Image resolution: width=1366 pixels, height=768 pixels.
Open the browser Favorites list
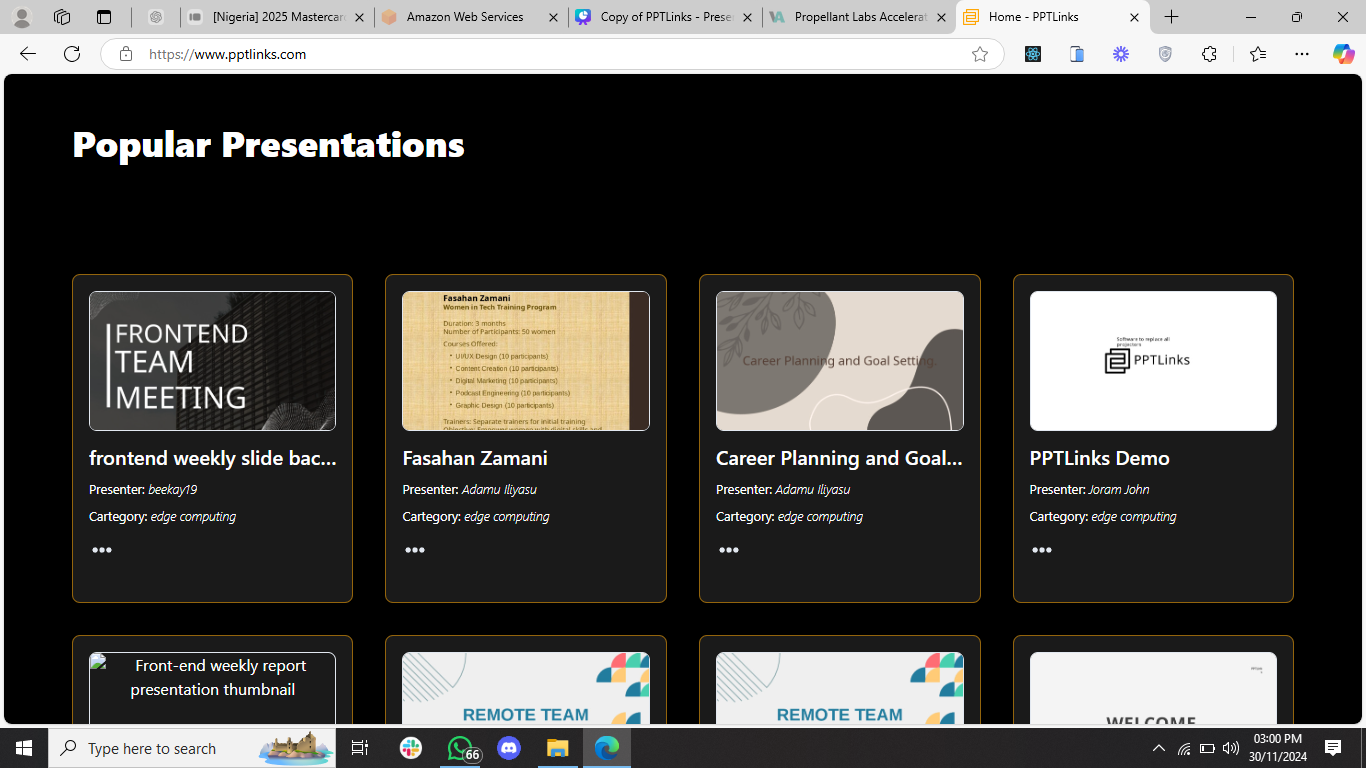tap(1258, 54)
